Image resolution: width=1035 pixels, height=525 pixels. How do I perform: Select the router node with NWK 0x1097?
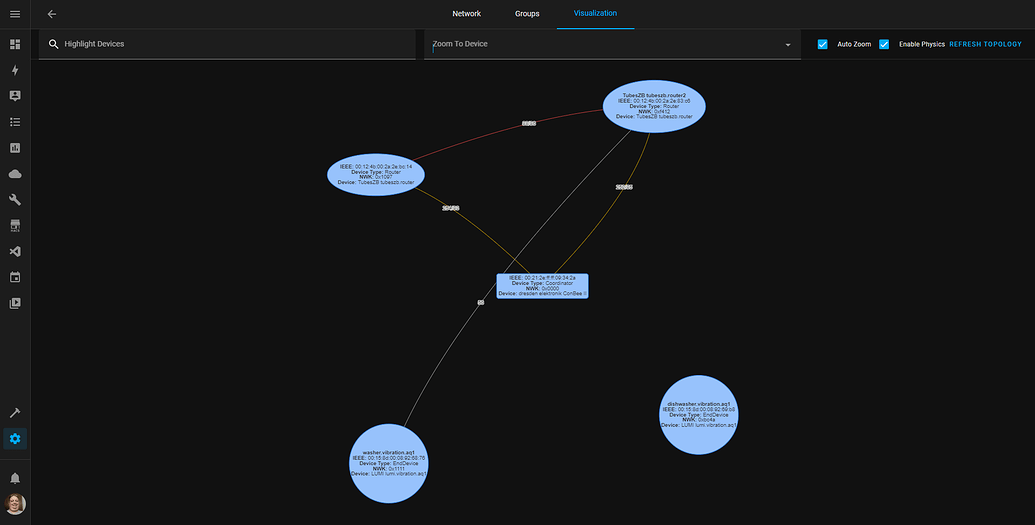coord(376,174)
